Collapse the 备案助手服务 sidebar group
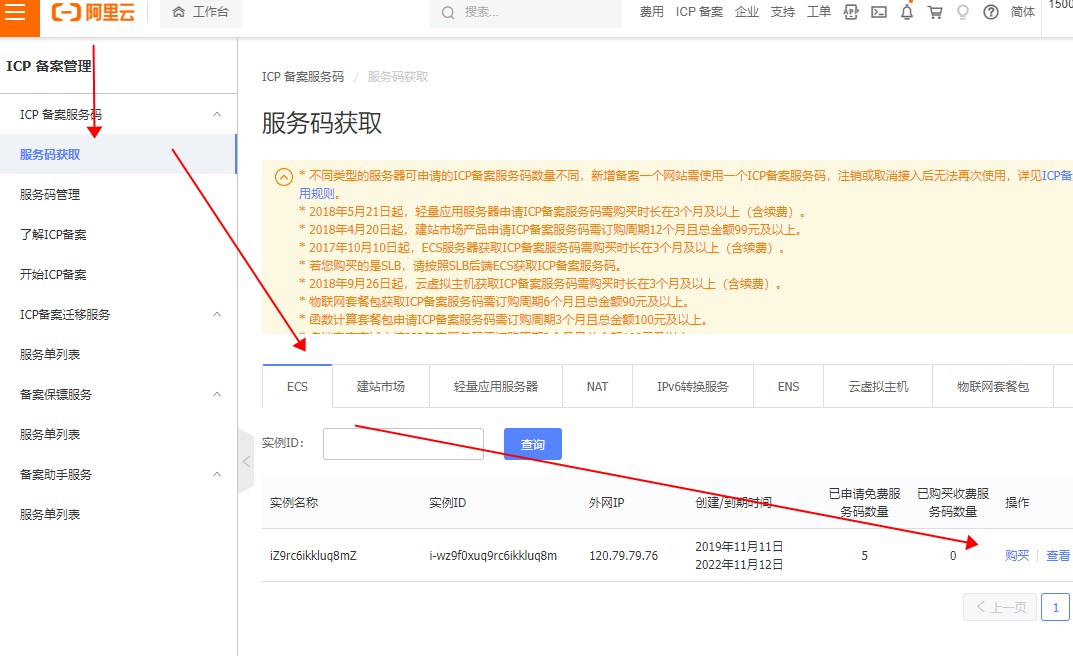Image resolution: width=1073 pixels, height=656 pixels. point(217,475)
